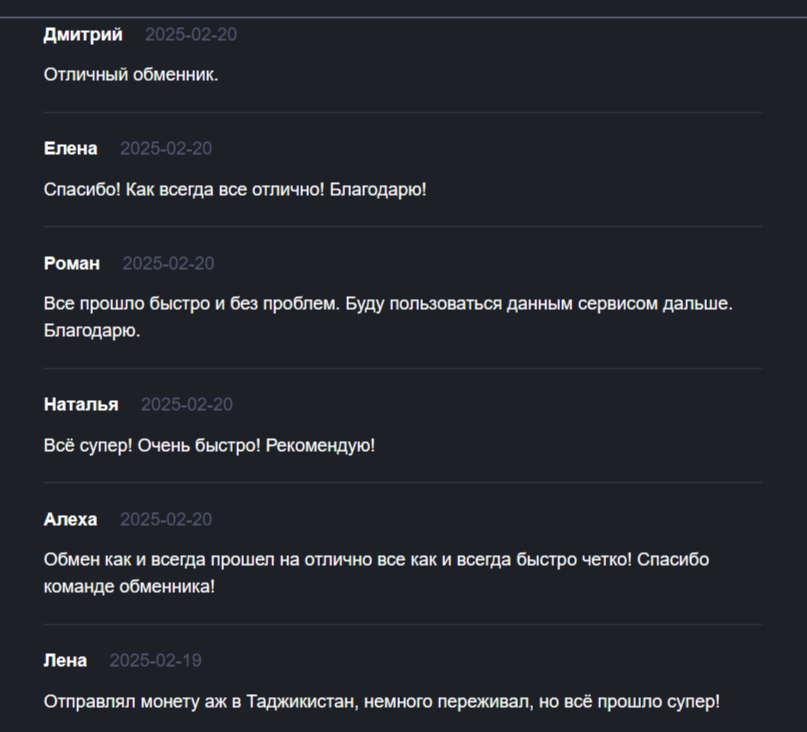
Task: Click the date next to Дмитрий
Action: (190, 35)
